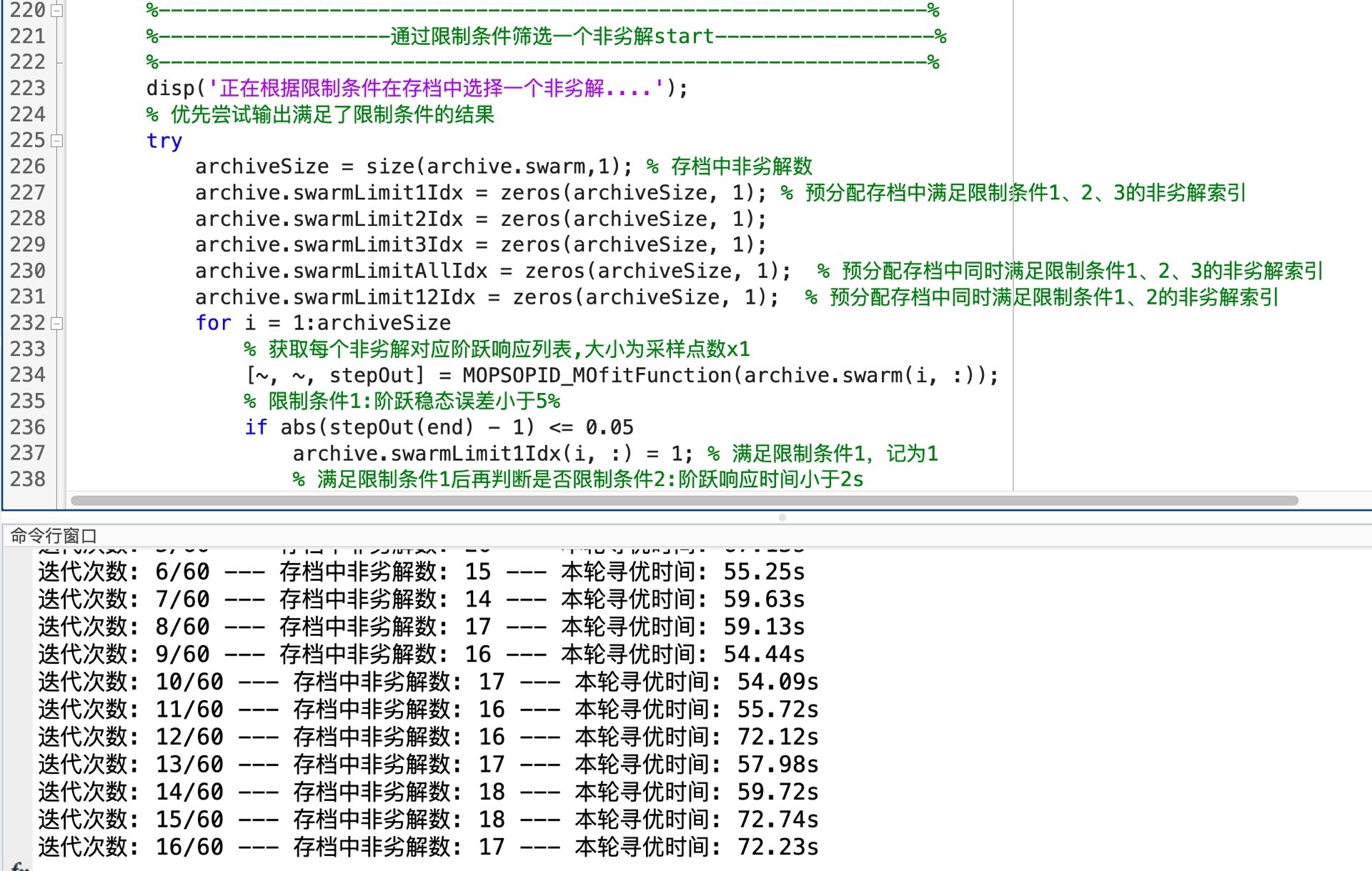Screen dimensions: 1372x871
Task: Collapse the try block at line 225
Action: 57,141
